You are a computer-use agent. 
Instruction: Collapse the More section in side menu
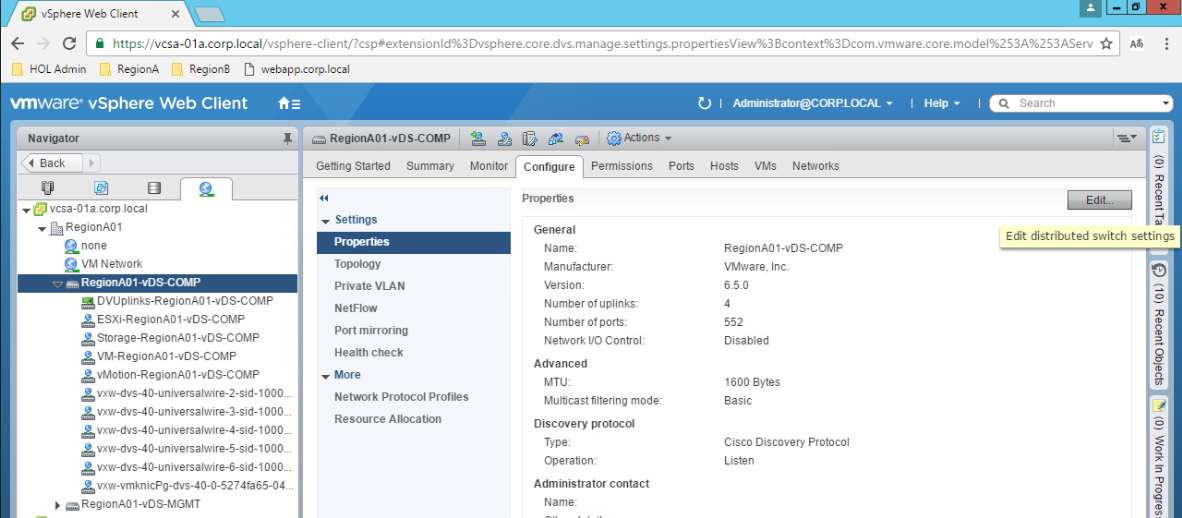(x=326, y=375)
